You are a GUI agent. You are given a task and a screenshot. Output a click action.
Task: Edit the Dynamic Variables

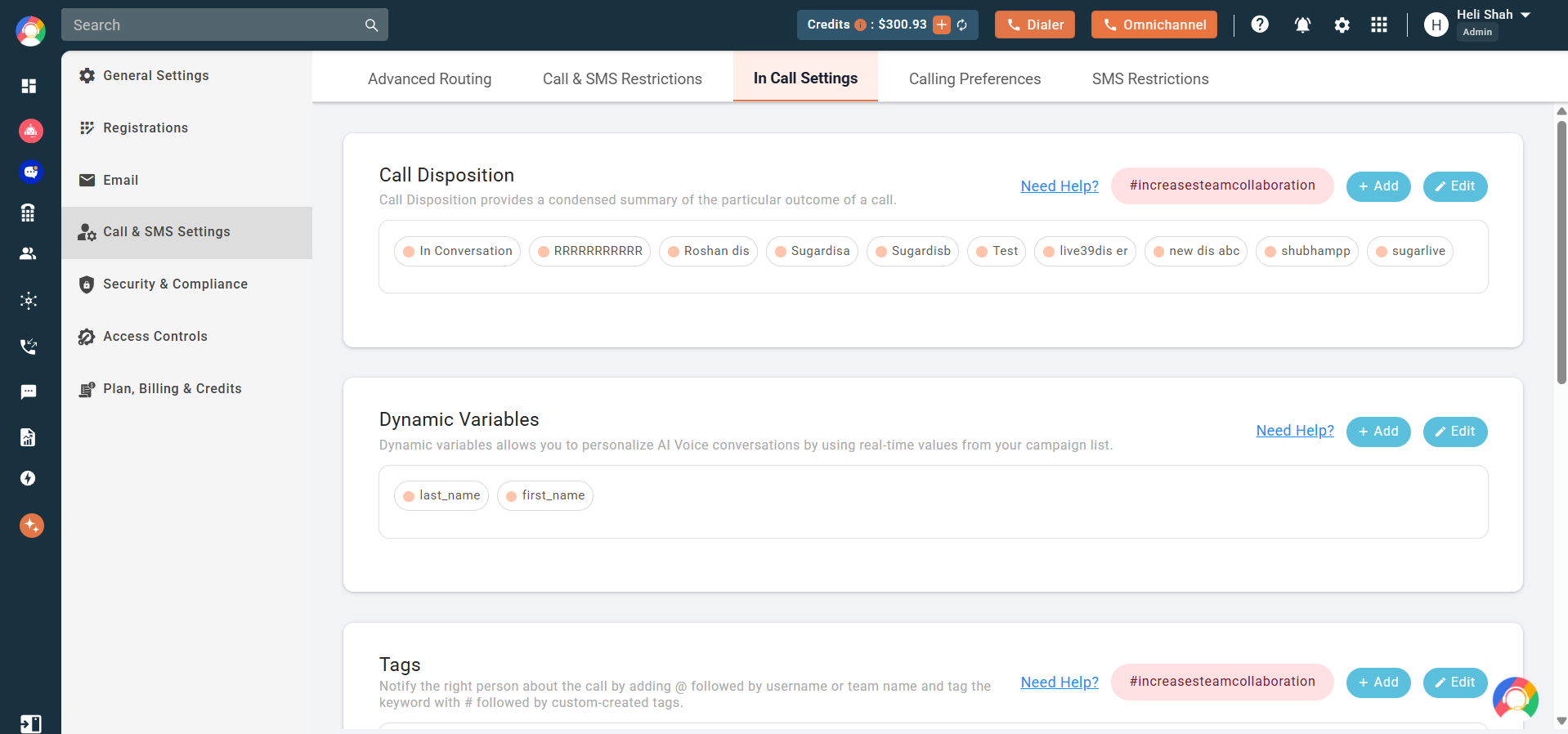[x=1455, y=432]
